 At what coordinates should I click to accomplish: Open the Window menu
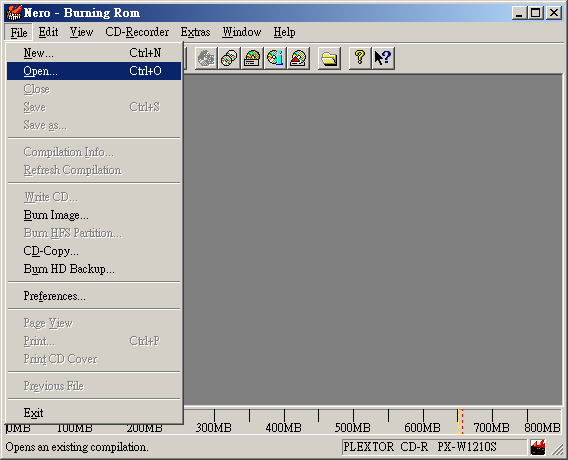click(x=242, y=32)
